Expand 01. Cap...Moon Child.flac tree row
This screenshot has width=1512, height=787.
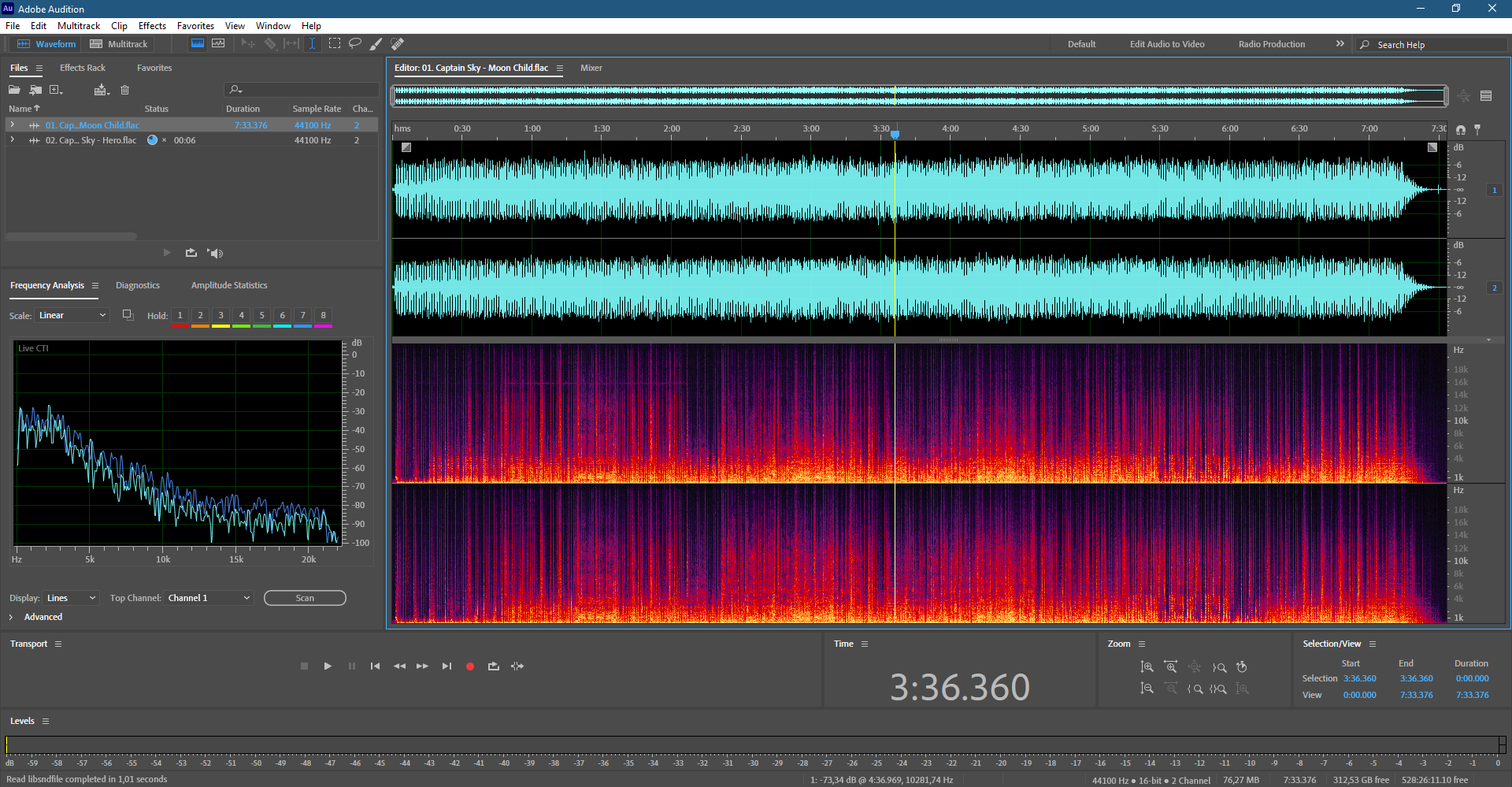pyautogui.click(x=12, y=124)
